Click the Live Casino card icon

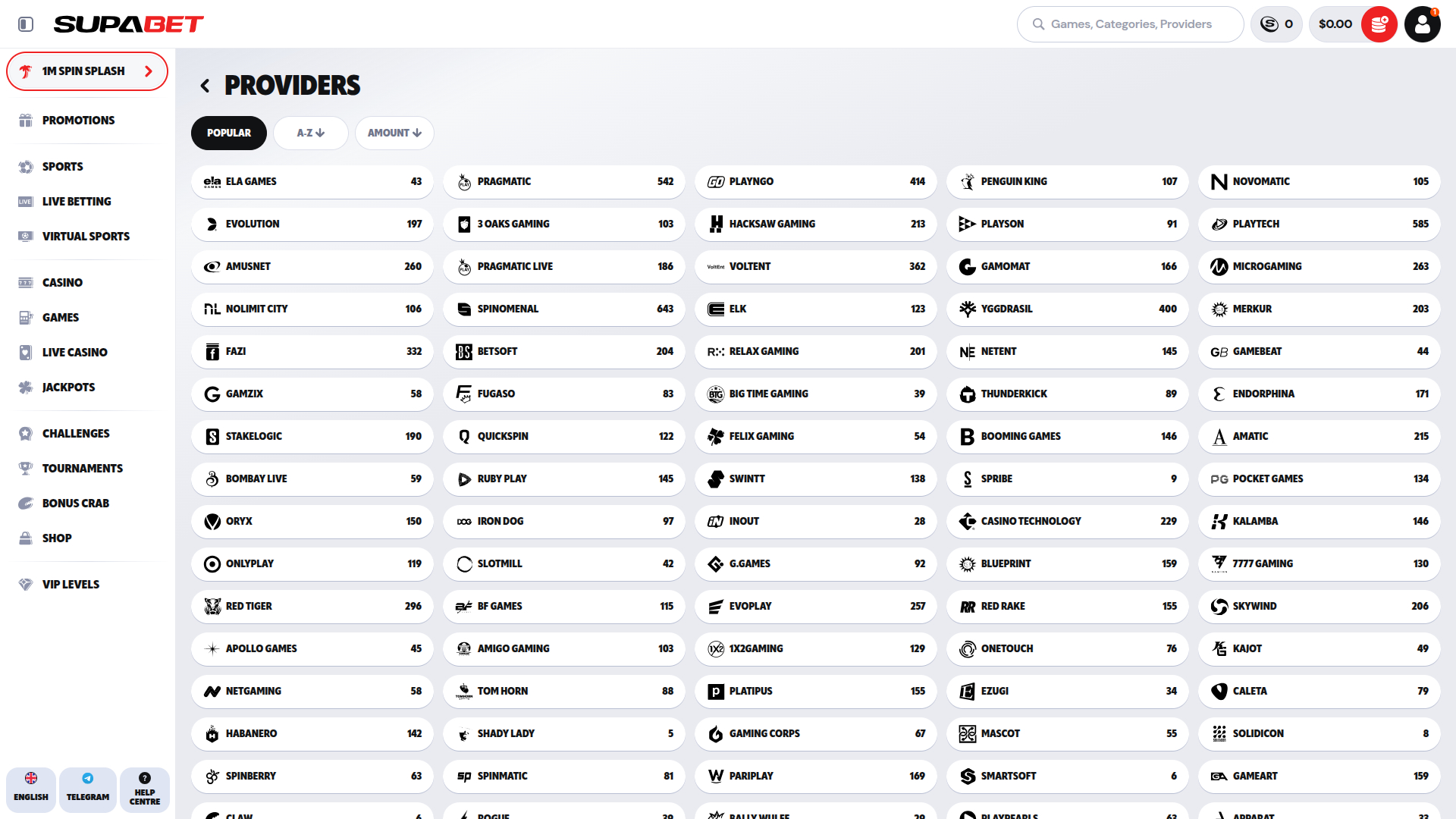26,353
